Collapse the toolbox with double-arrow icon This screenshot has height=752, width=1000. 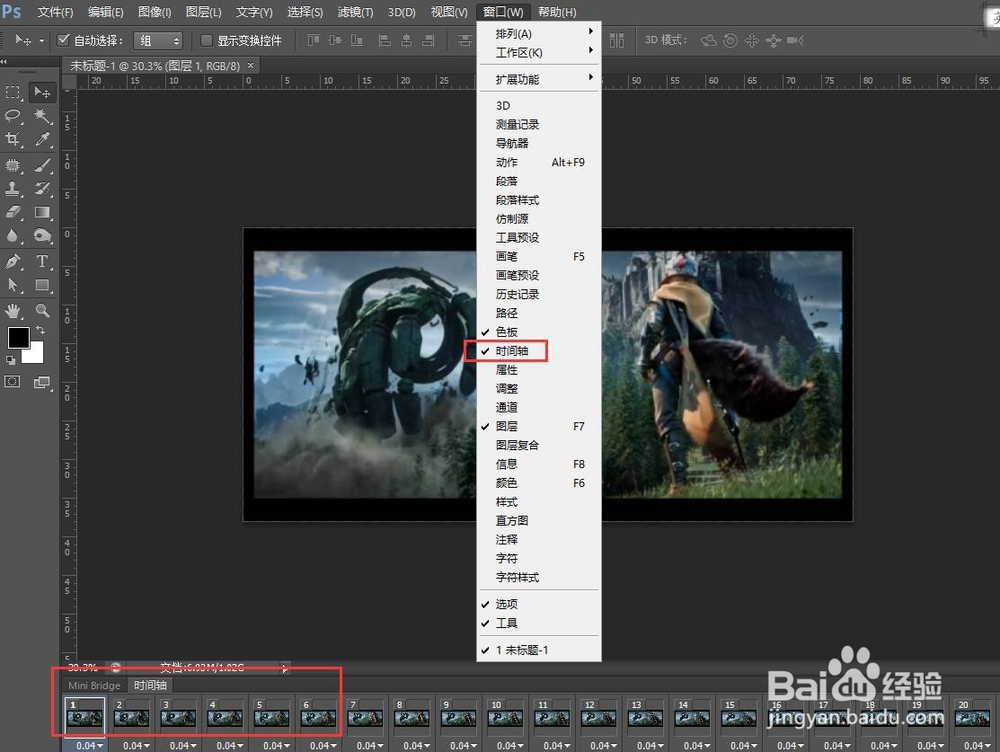tap(4, 62)
